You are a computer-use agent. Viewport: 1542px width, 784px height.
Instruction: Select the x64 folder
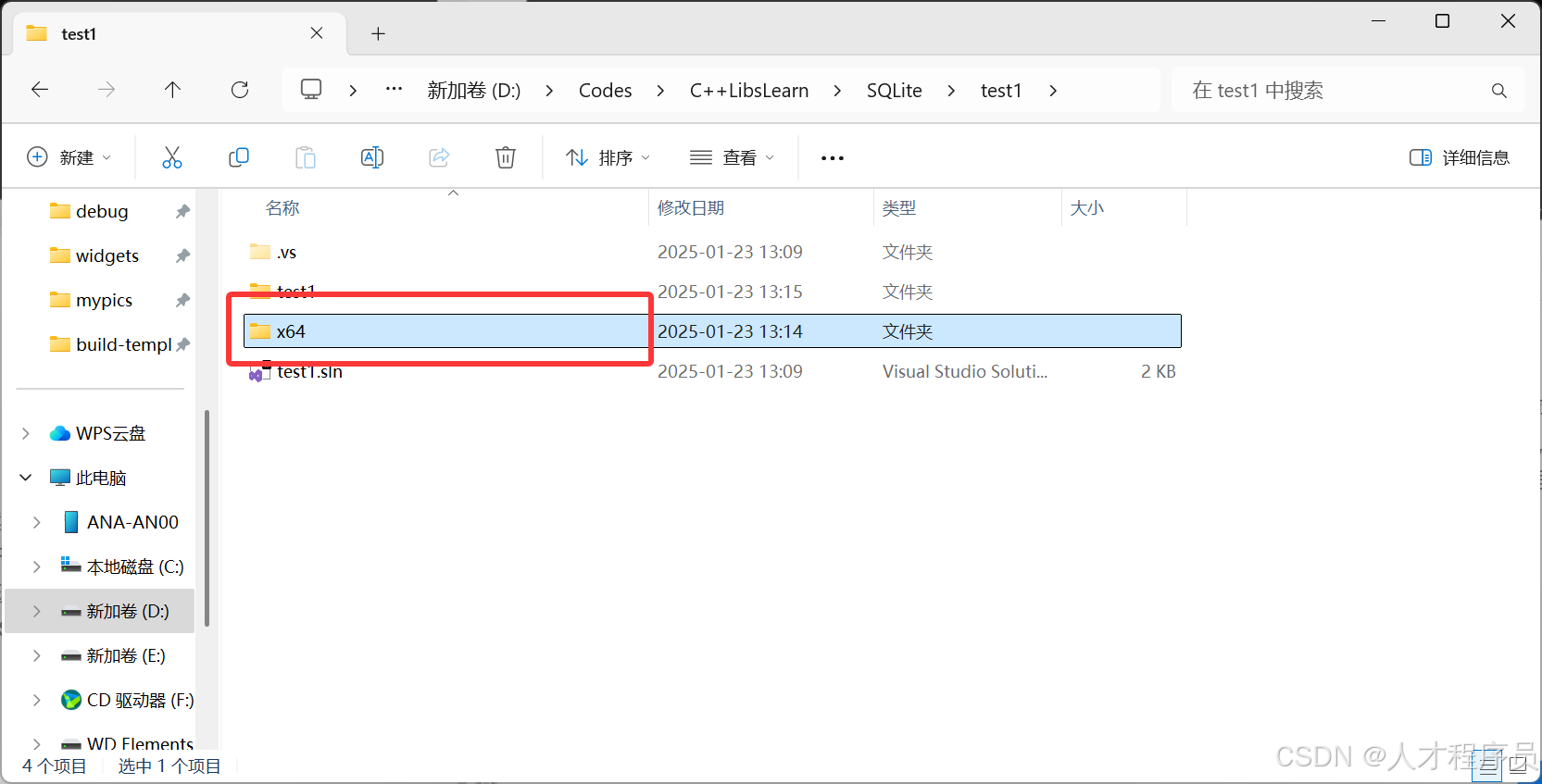pyautogui.click(x=712, y=331)
